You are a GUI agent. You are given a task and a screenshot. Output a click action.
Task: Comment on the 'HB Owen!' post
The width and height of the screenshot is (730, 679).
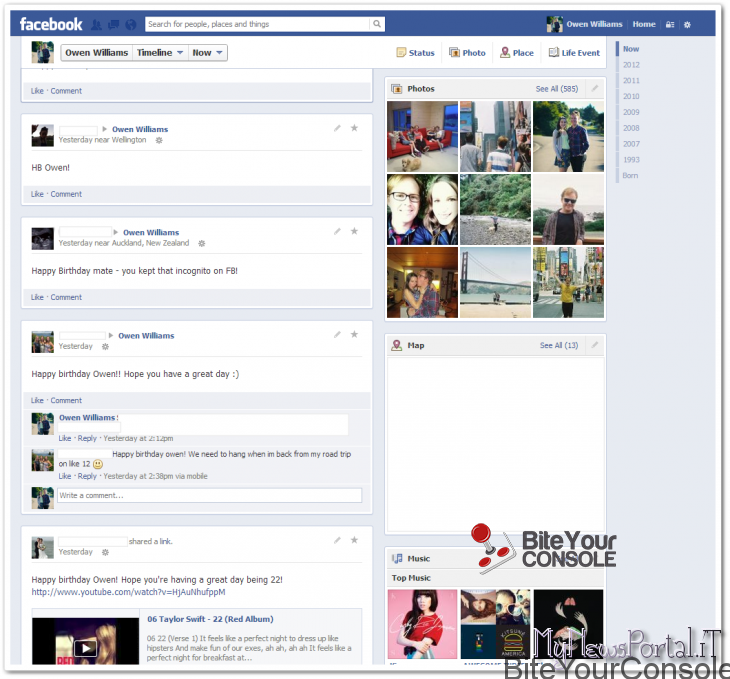pyautogui.click(x=66, y=194)
